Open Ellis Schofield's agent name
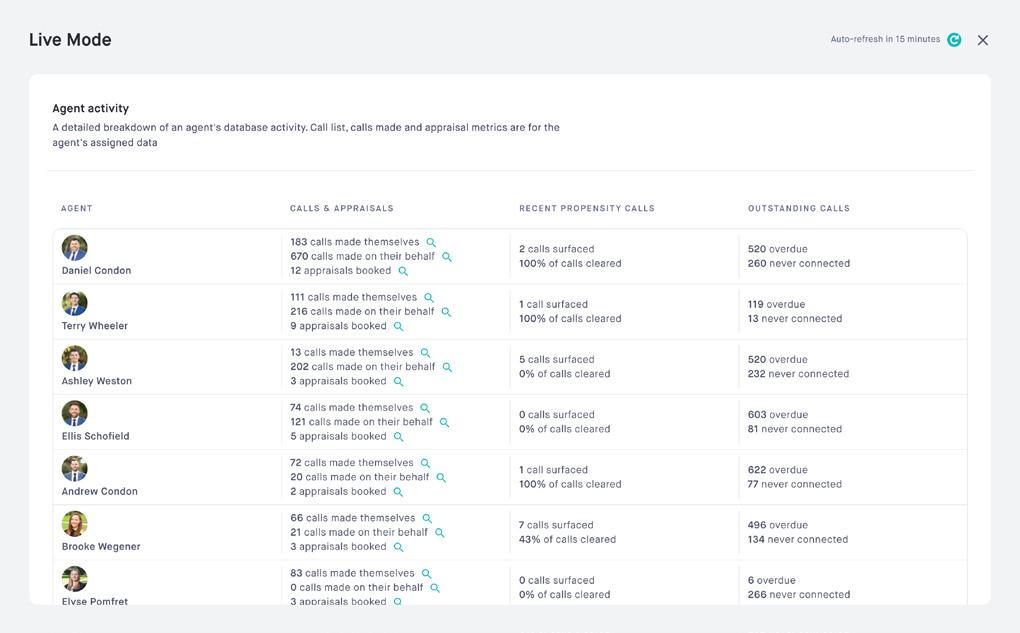 pos(95,436)
